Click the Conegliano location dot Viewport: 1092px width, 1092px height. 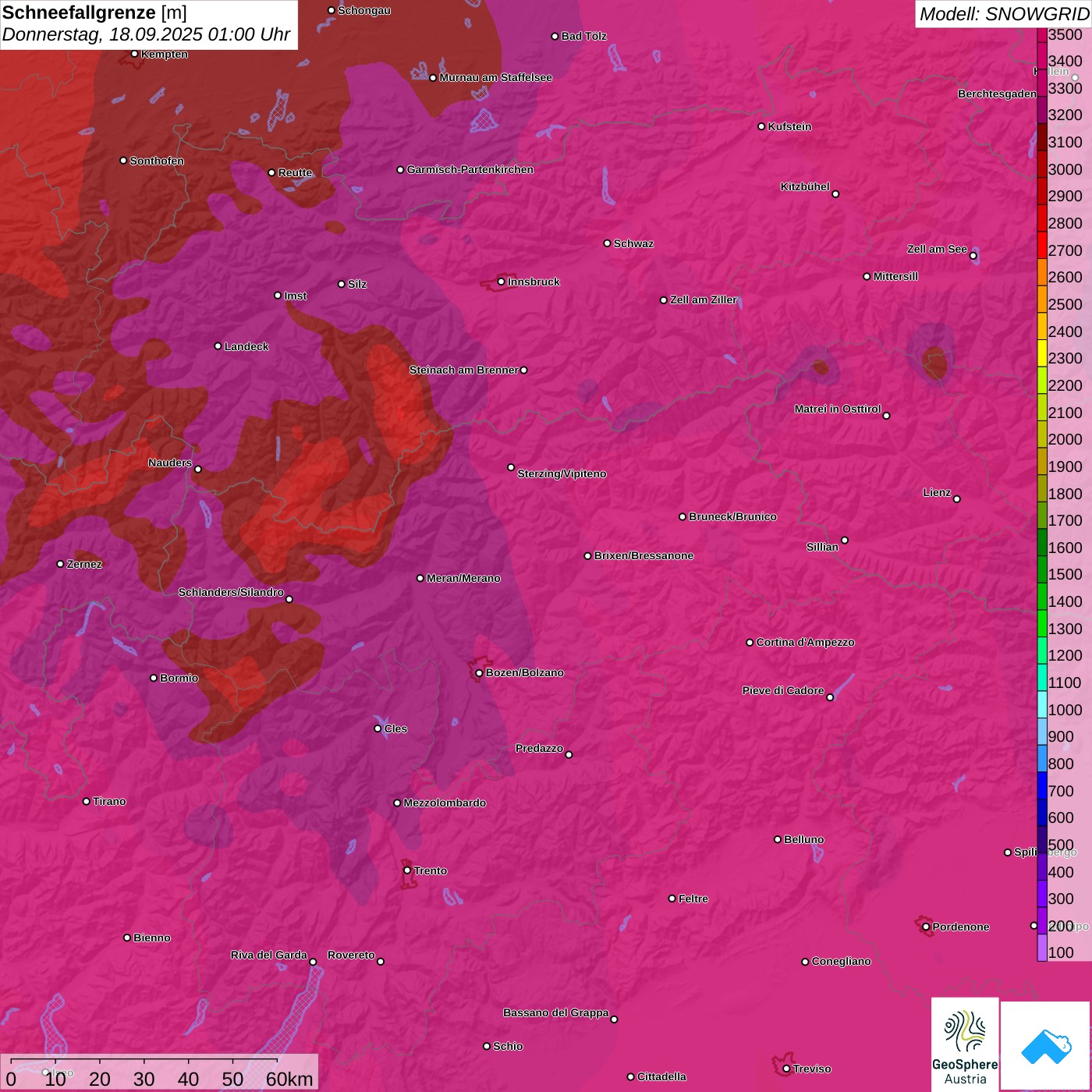coord(805,962)
